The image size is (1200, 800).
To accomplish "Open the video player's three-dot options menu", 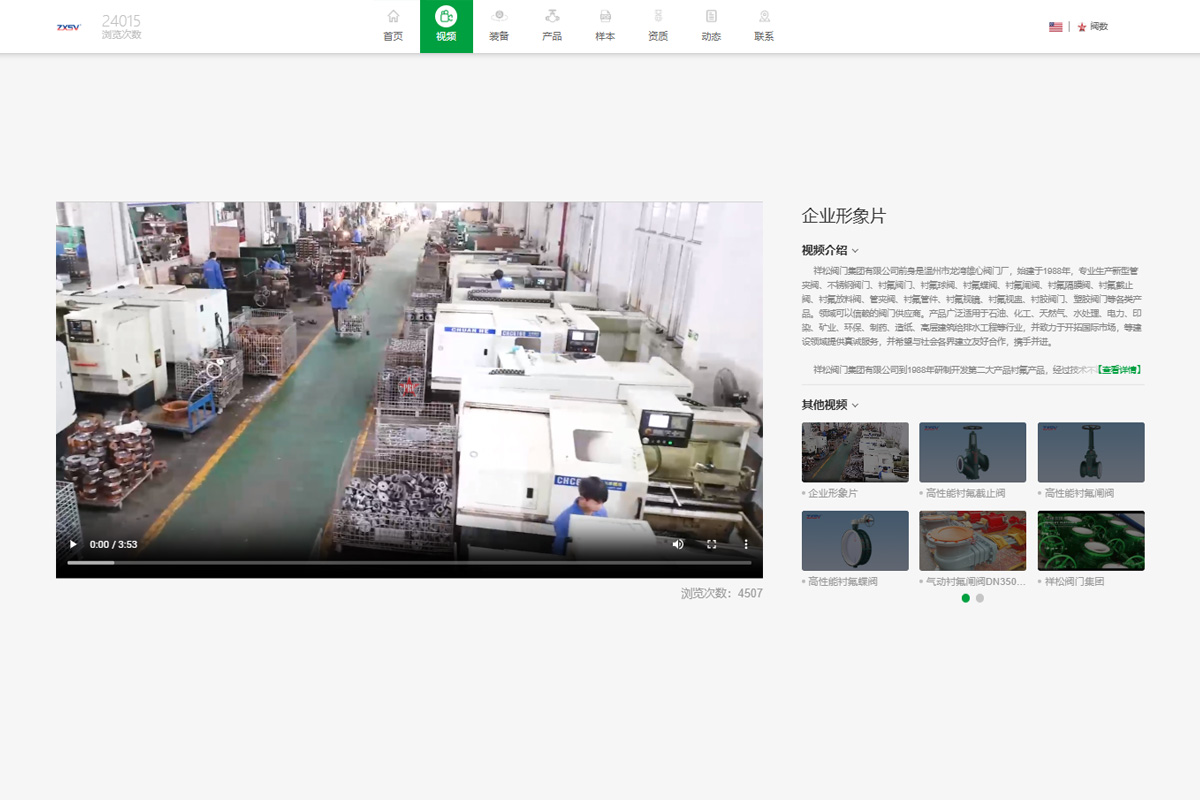I will click(746, 544).
